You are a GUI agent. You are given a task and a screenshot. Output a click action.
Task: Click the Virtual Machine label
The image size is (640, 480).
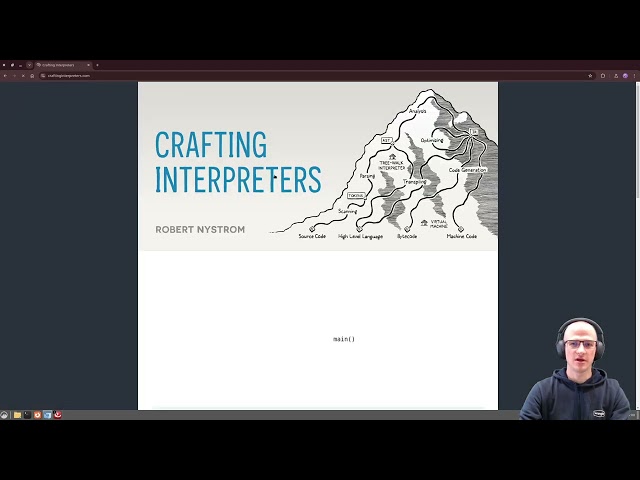click(438, 224)
